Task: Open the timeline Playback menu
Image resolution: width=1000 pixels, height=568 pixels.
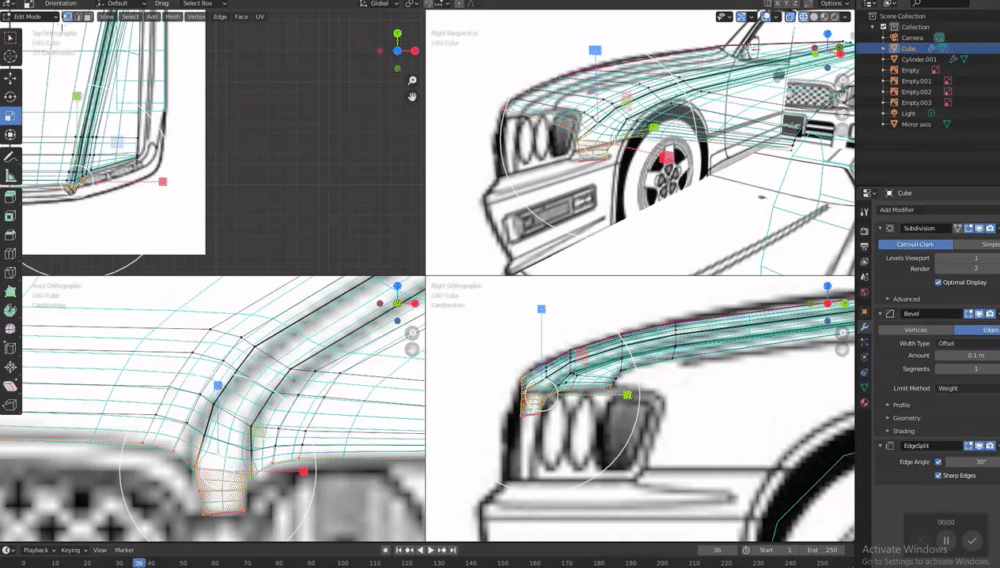Action: point(40,550)
